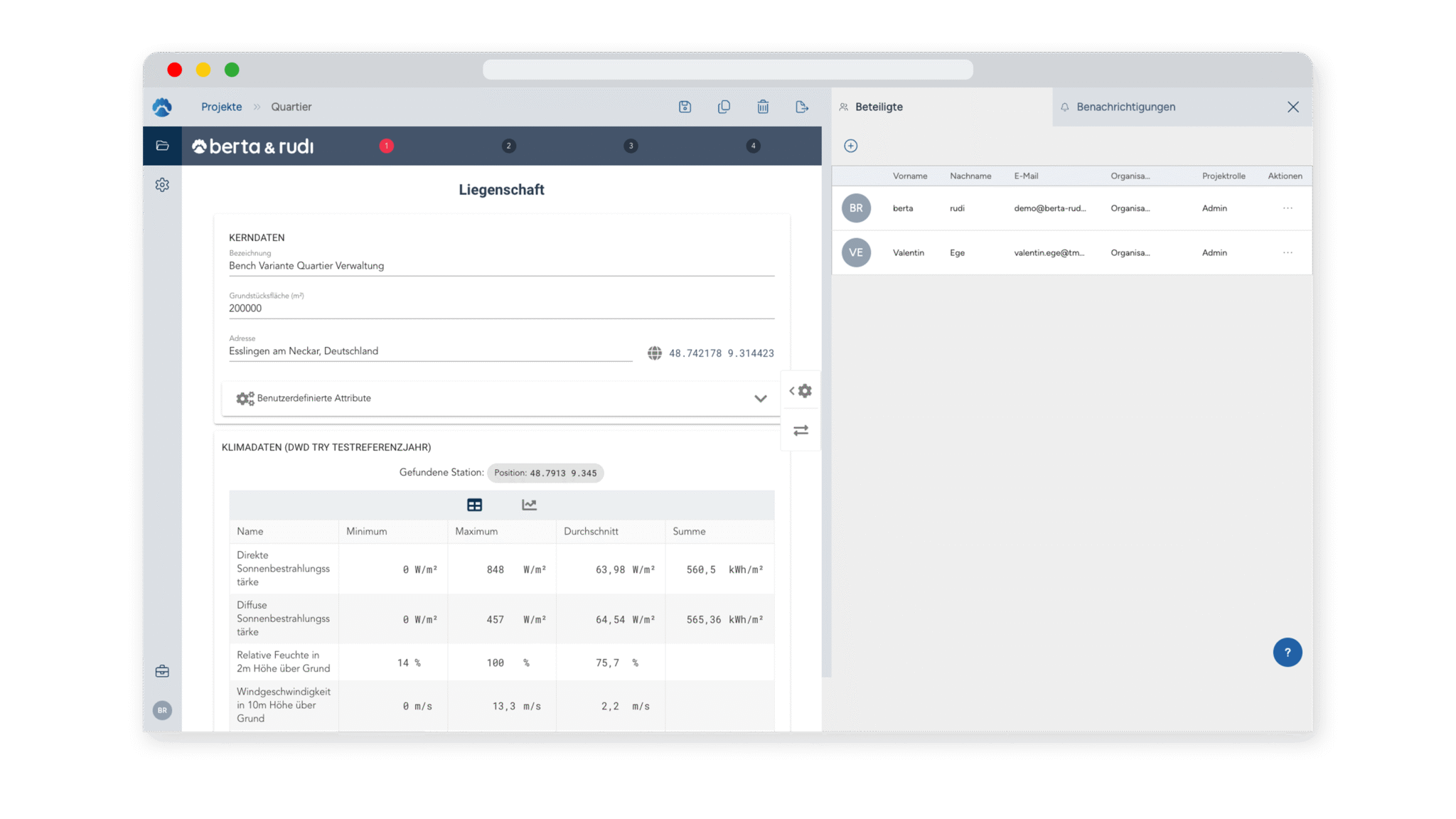1456x819 pixels.
Task: Click the save project icon
Action: [685, 107]
